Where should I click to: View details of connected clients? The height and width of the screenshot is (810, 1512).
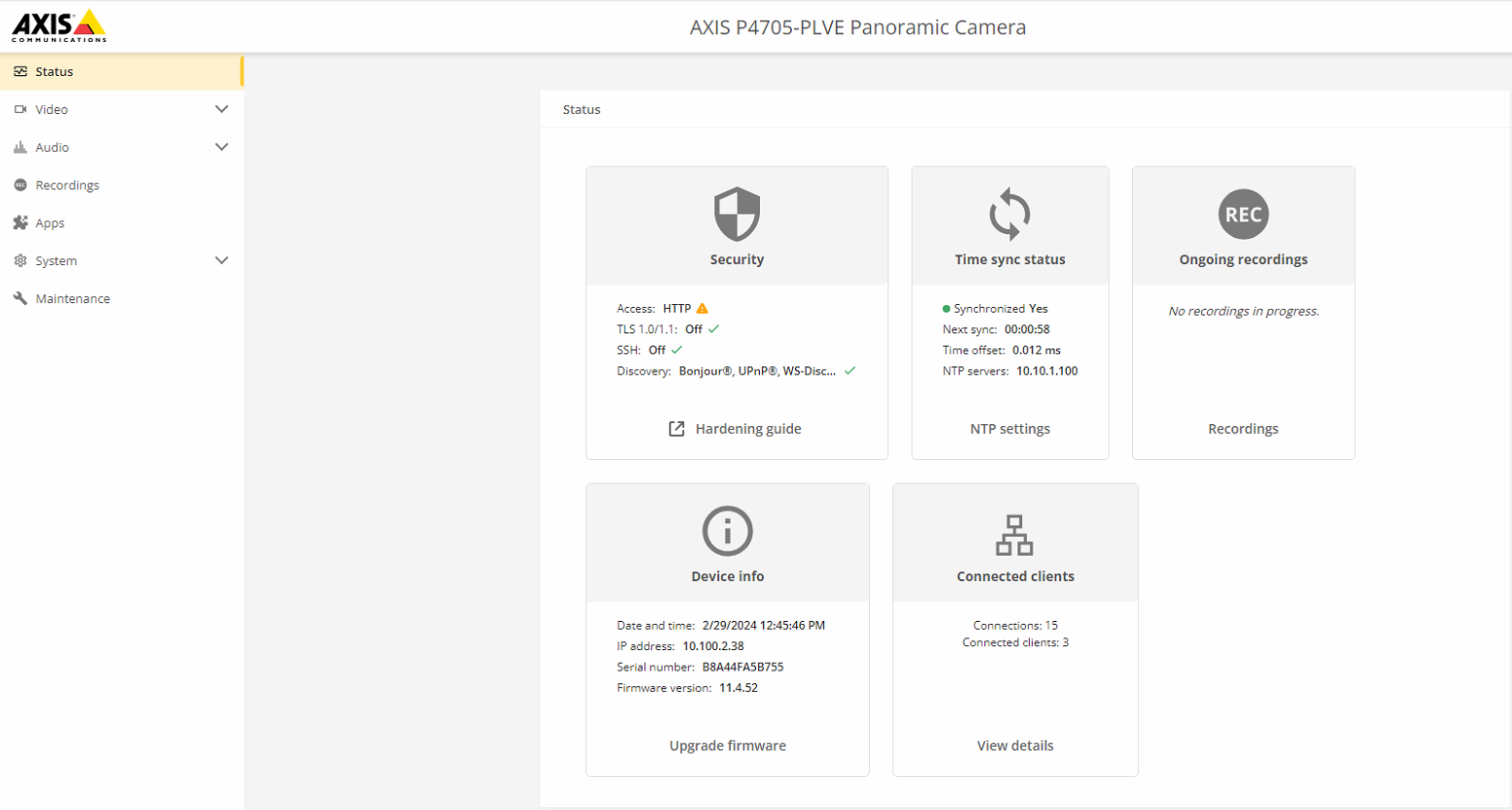(x=1014, y=746)
